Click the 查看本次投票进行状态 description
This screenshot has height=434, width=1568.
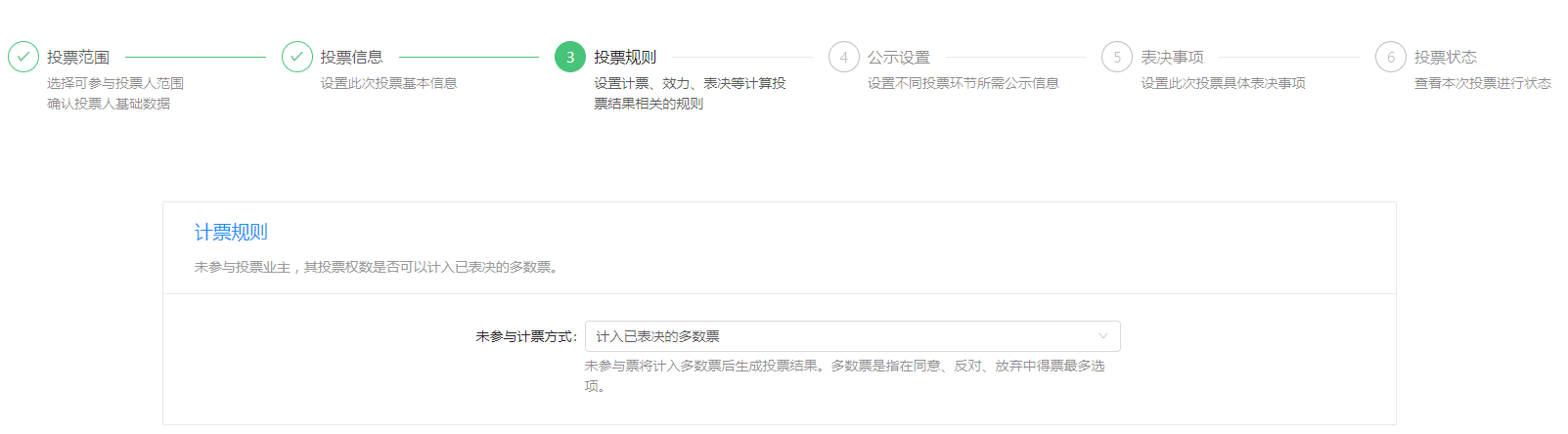[x=1483, y=83]
